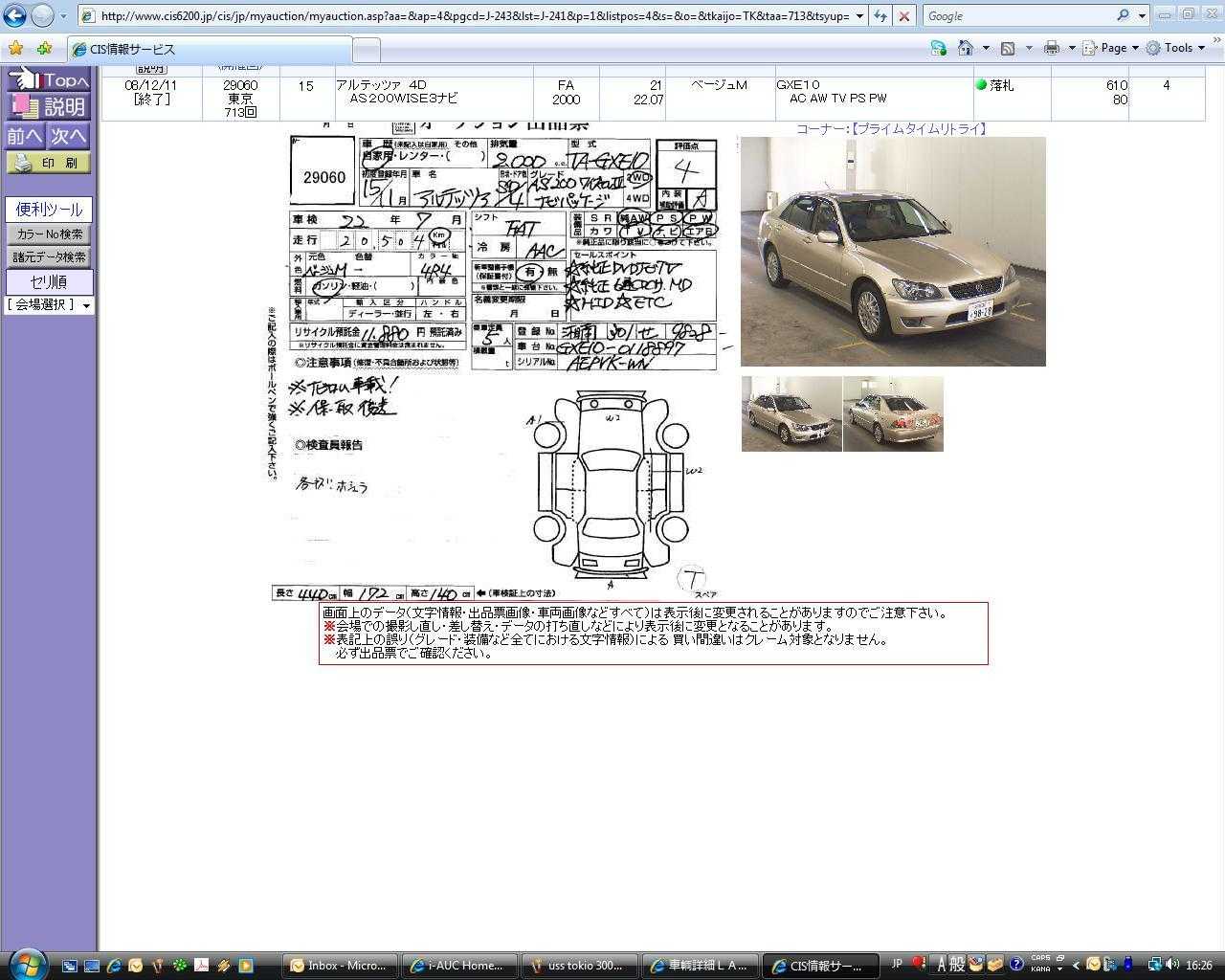
Task: Click the Google search box
Action: [x=1017, y=16]
